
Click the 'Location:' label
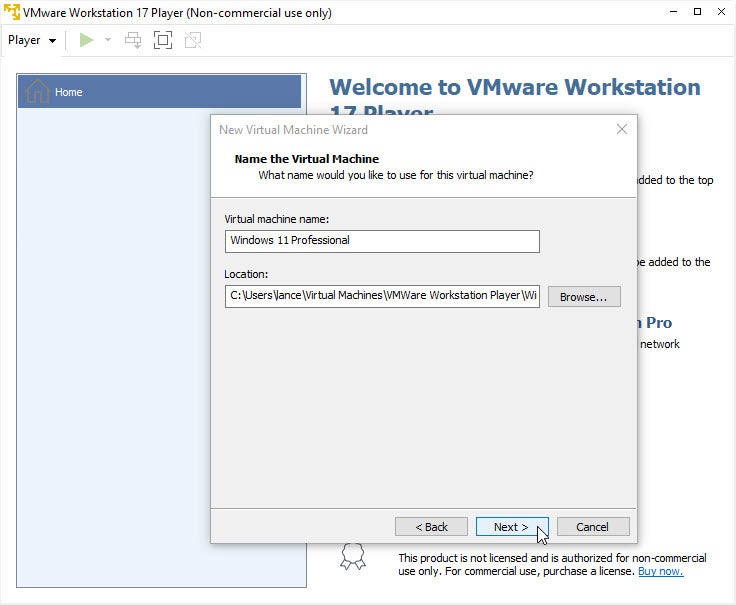(x=246, y=274)
